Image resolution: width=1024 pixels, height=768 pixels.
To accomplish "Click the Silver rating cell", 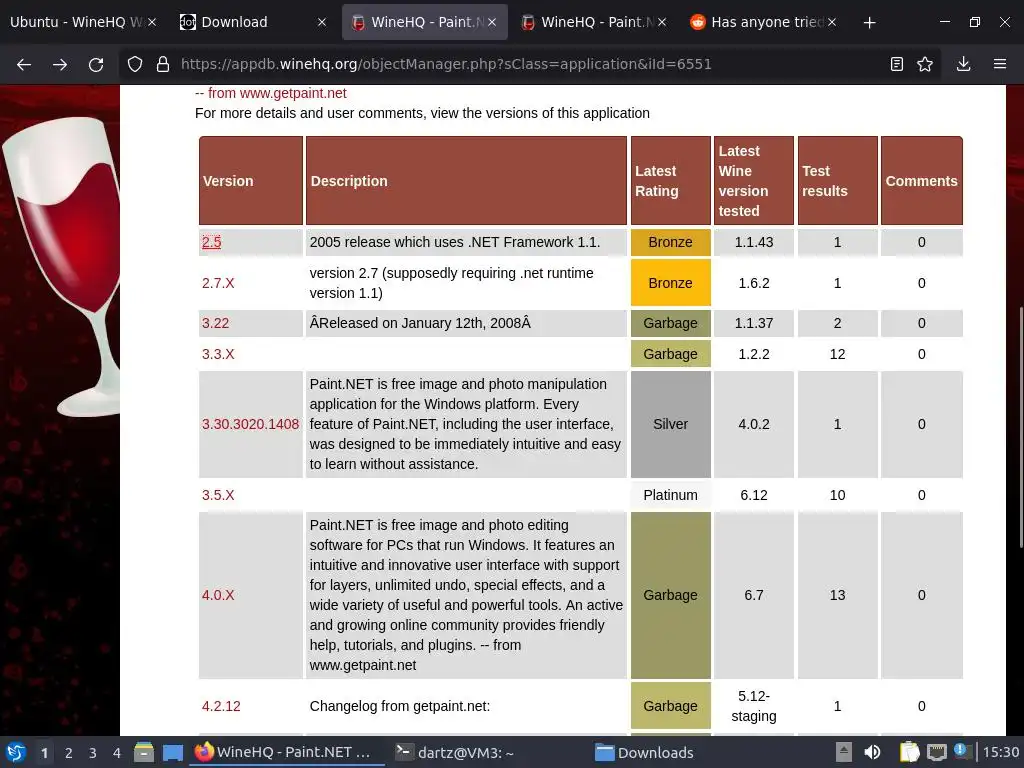I will click(671, 424).
